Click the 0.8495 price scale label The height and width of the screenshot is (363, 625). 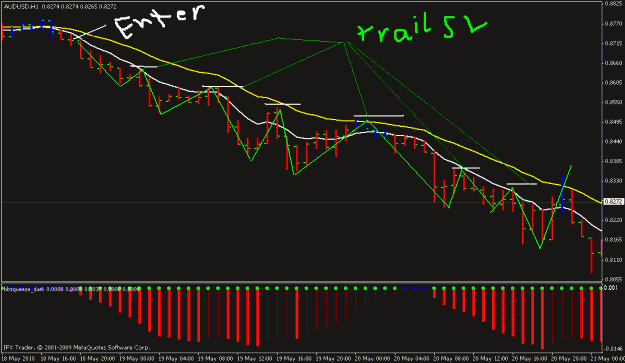613,122
